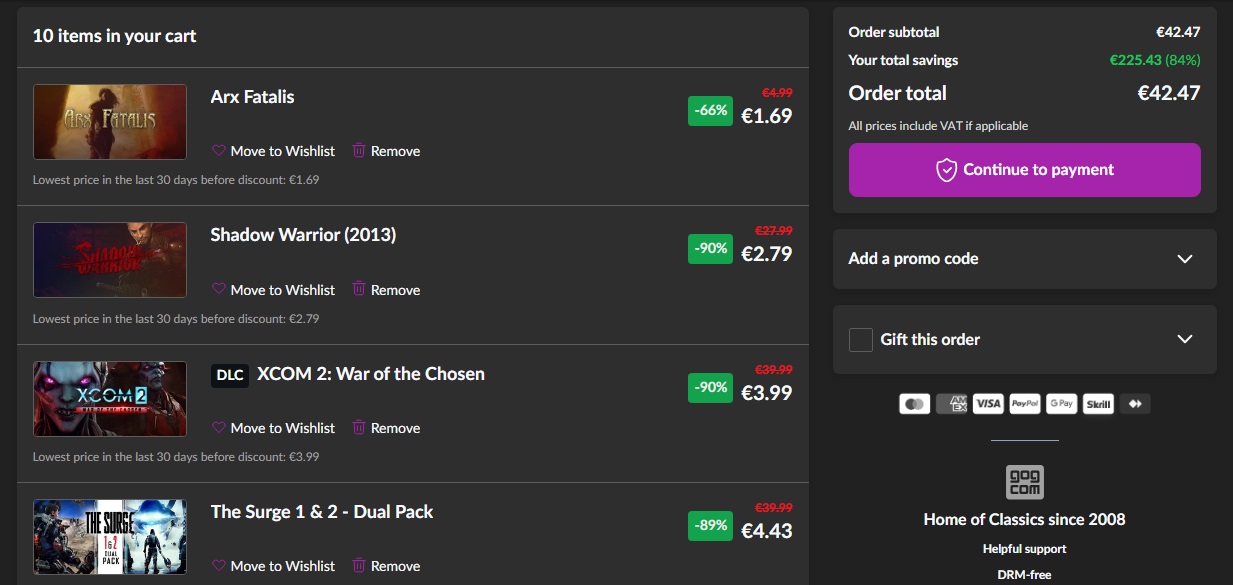Click trash icon for Shadow Warrior (2013)
Image resolution: width=1233 pixels, height=585 pixels.
click(x=358, y=290)
